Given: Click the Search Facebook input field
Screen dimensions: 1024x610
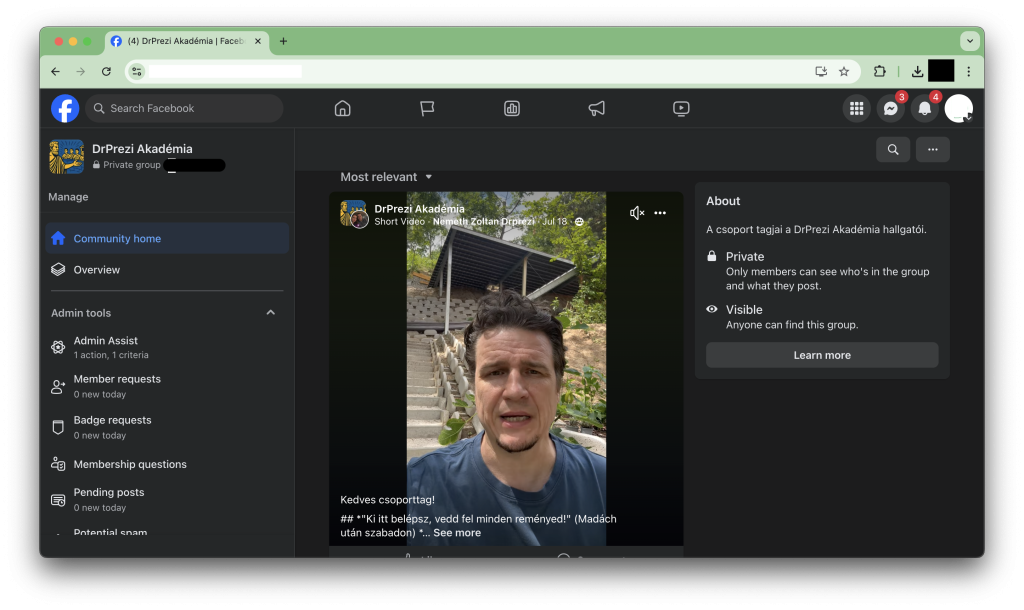Looking at the screenshot, I should 185,108.
